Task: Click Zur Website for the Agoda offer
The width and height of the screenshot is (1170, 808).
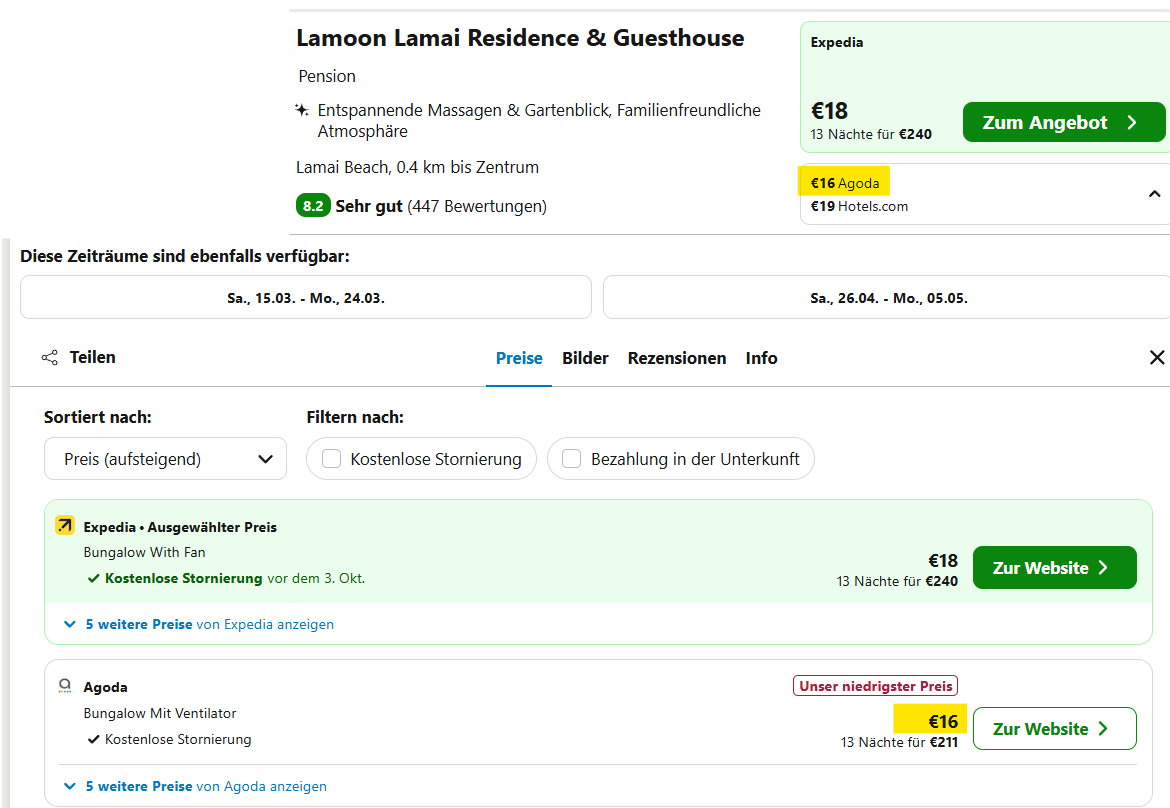Action: tap(1054, 729)
